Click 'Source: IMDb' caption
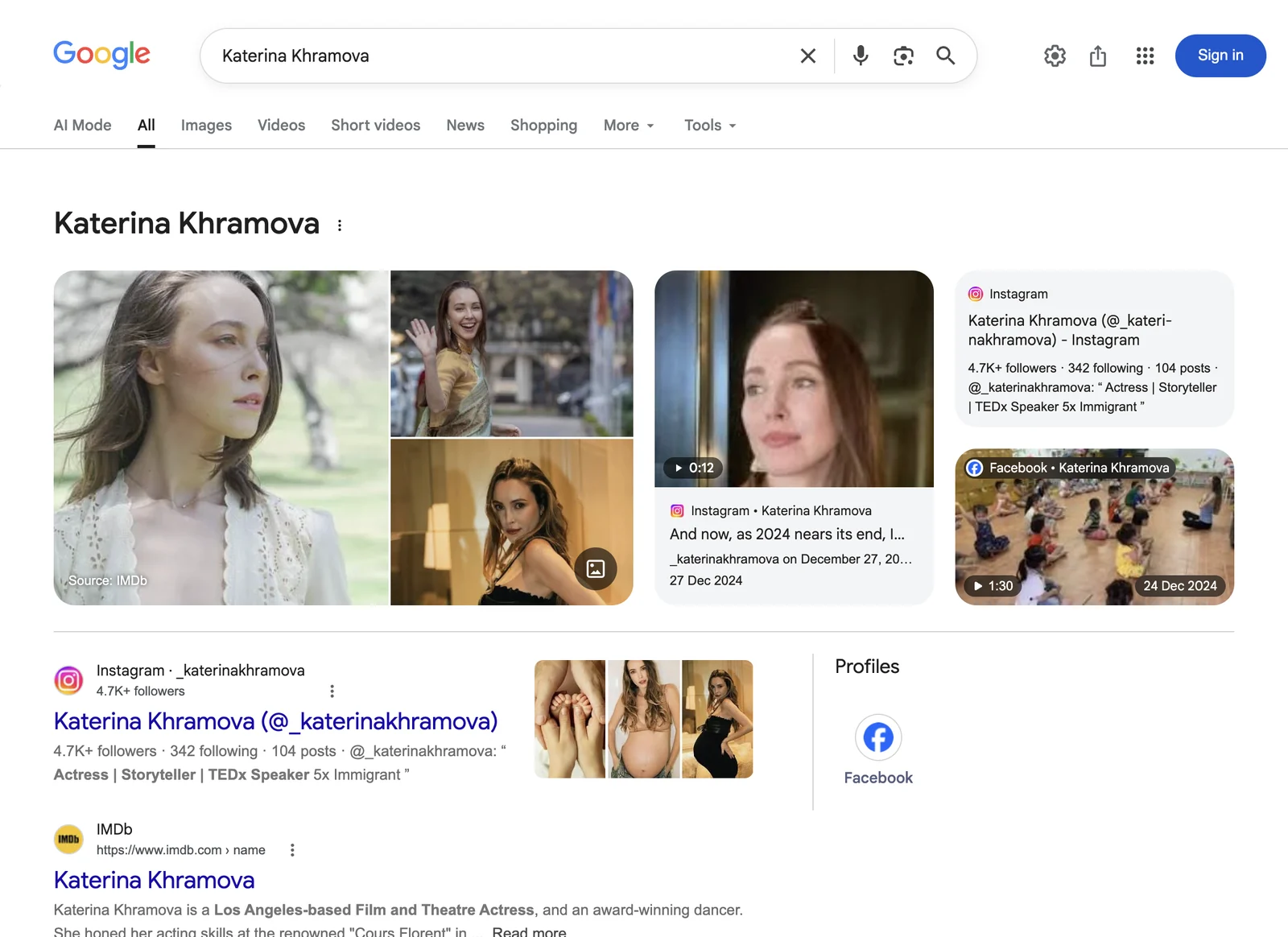This screenshot has width=1288, height=937. [108, 580]
